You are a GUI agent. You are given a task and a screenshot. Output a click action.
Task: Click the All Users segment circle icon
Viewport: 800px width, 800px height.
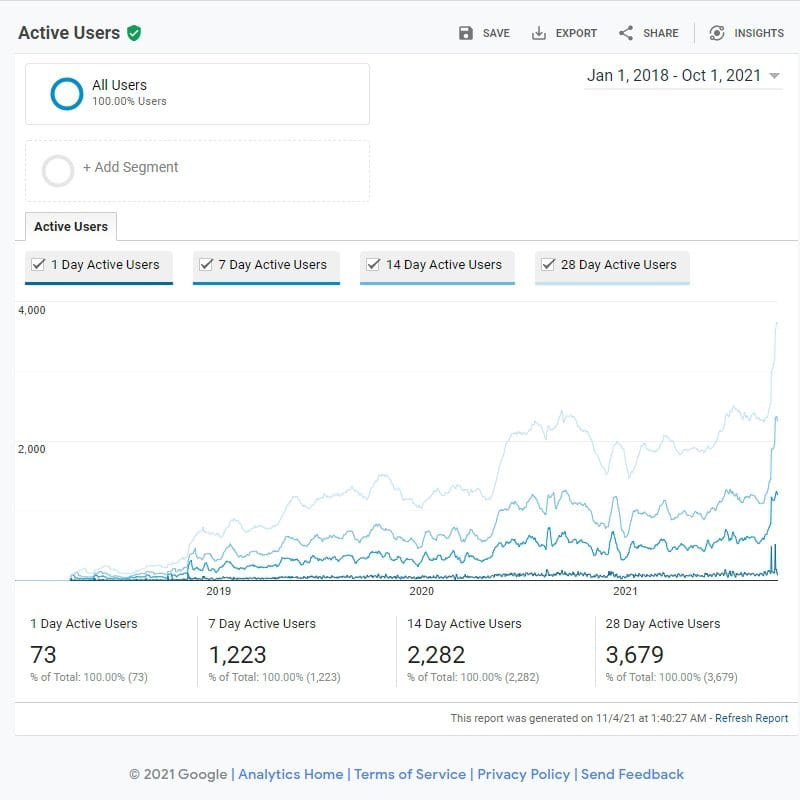67,93
